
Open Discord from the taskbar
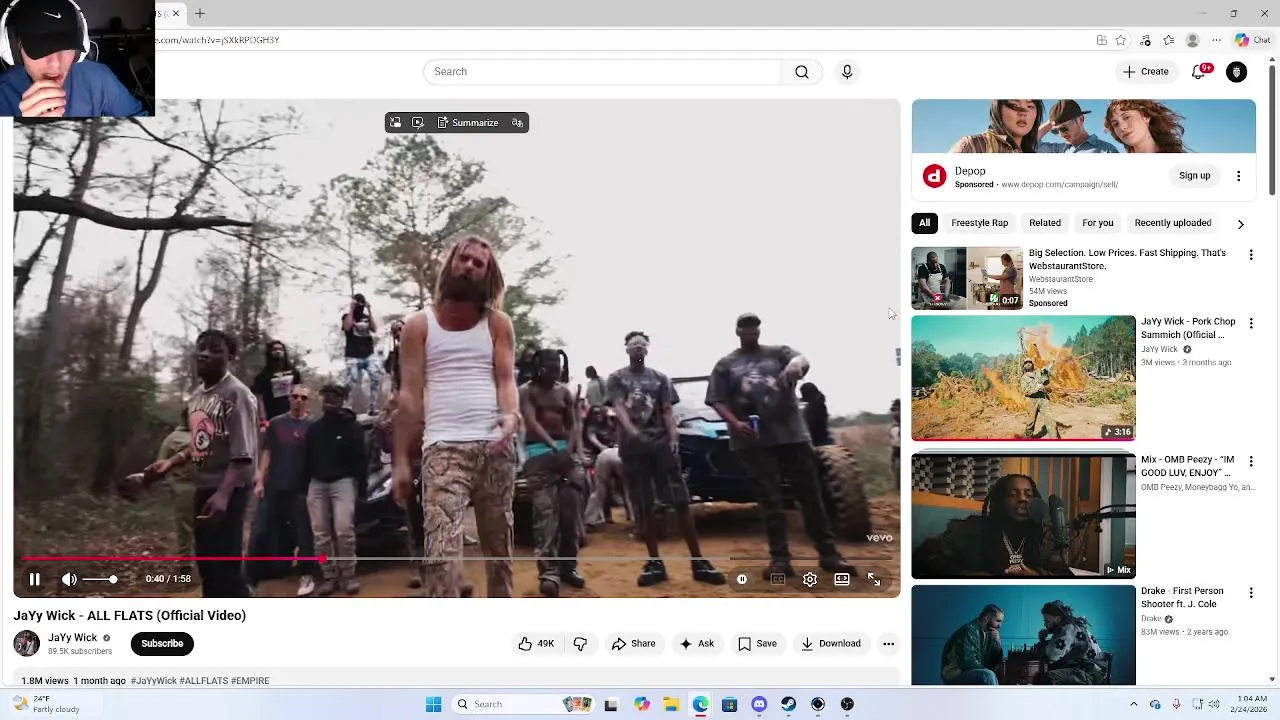759,704
